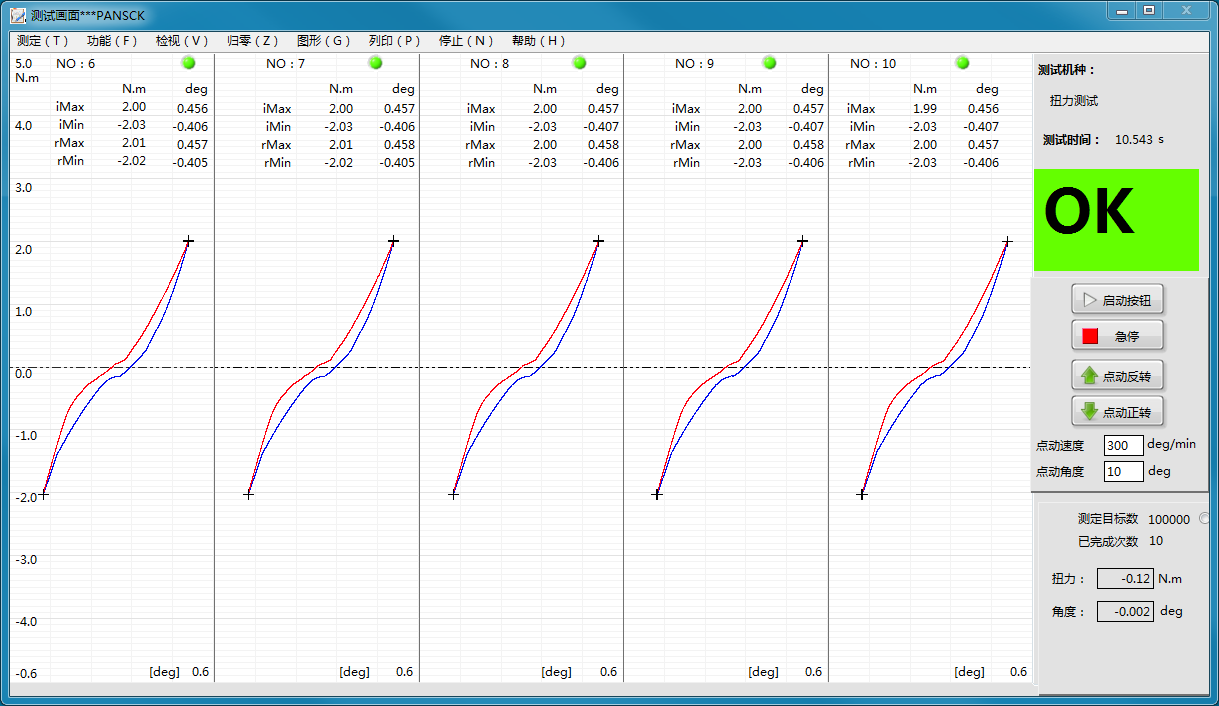Open the 检视 (V) menu

pyautogui.click(x=182, y=41)
